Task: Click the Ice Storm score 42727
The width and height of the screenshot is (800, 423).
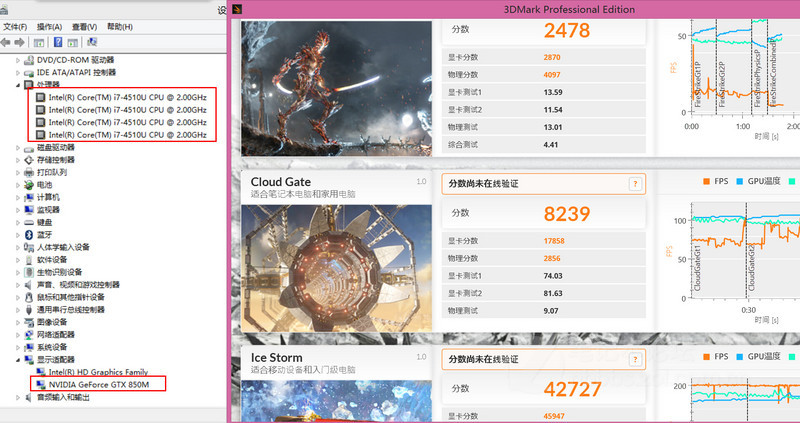Action: [572, 389]
